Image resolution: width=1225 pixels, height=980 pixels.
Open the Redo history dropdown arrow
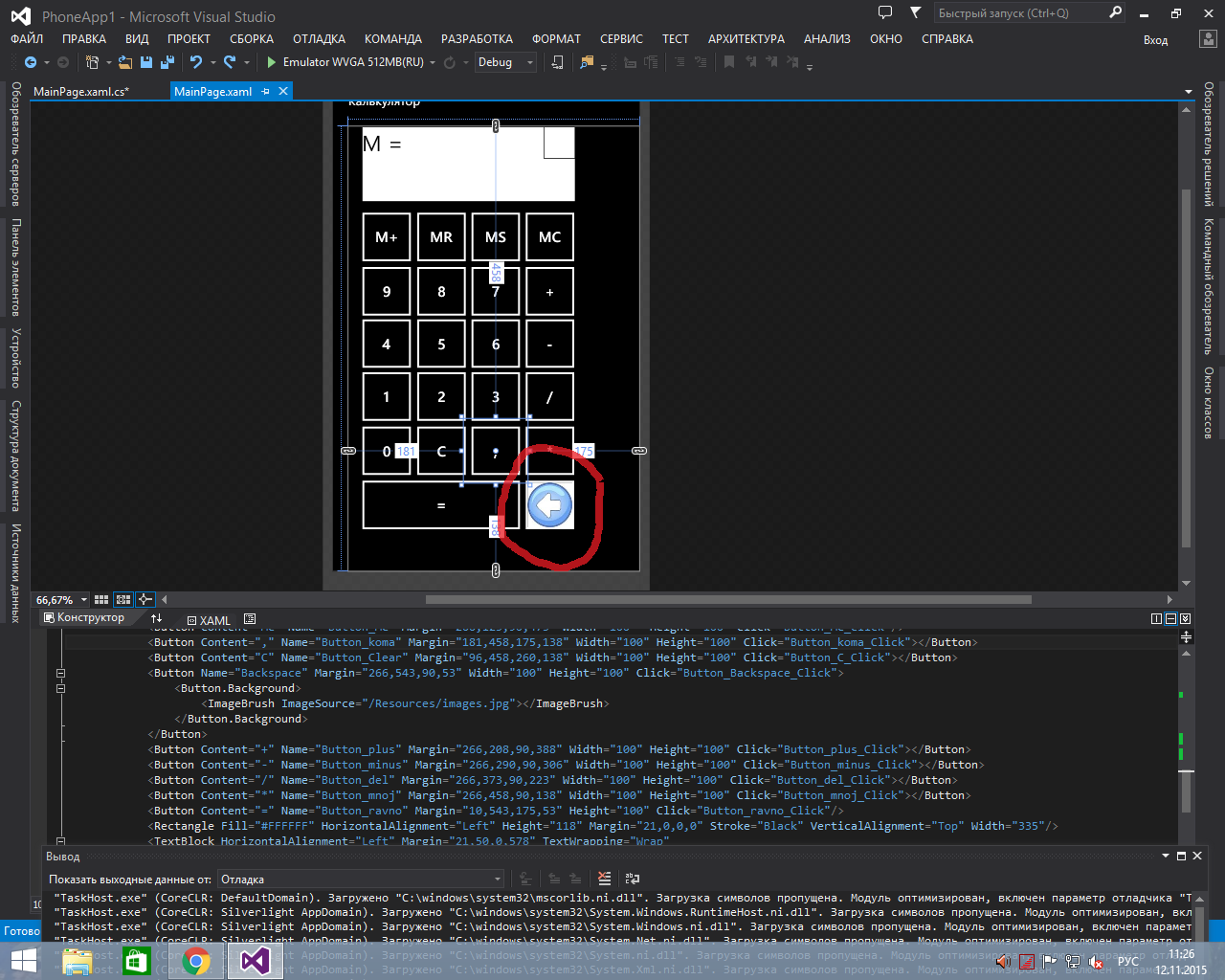(247, 62)
